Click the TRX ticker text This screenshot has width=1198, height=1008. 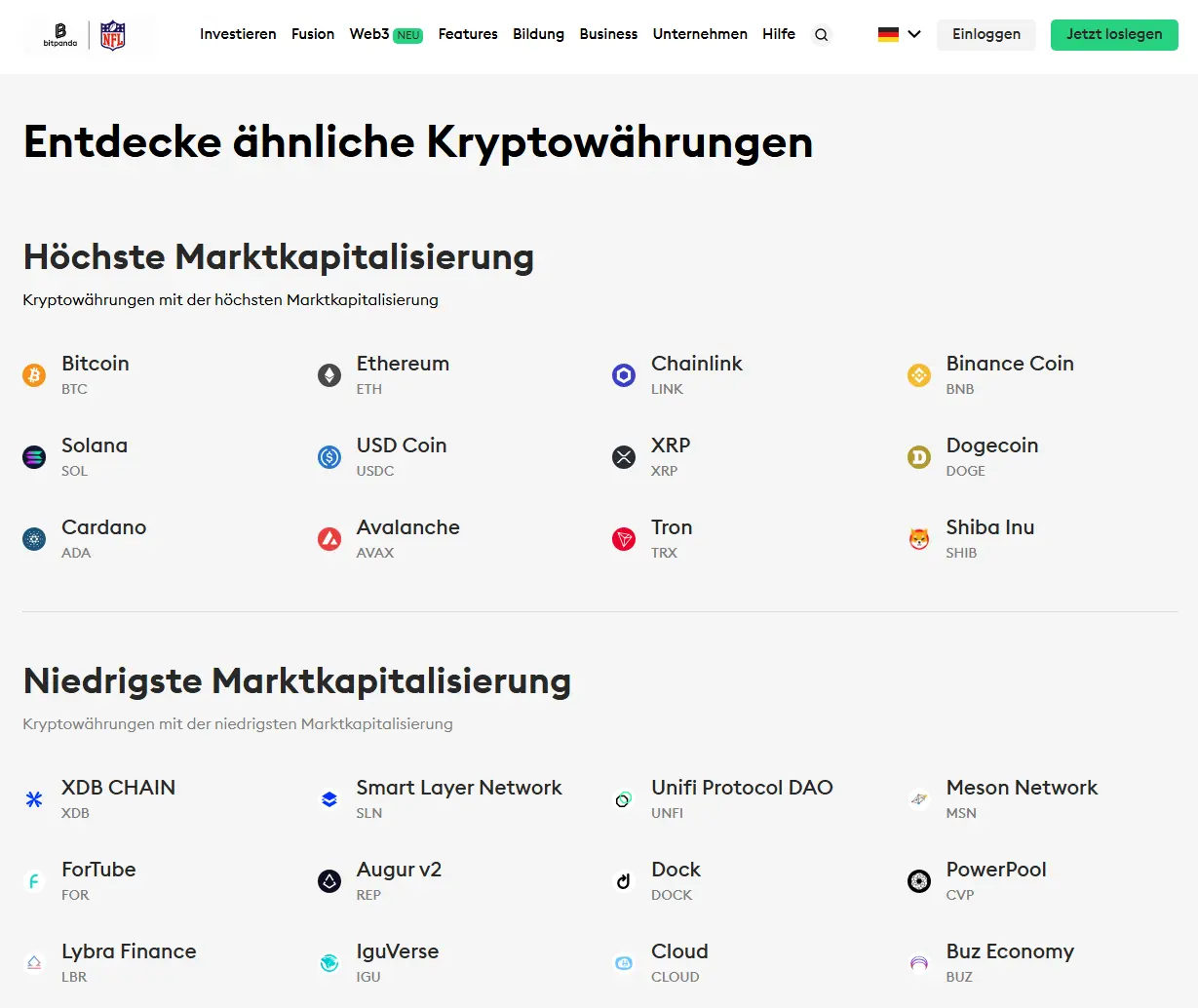click(x=664, y=553)
